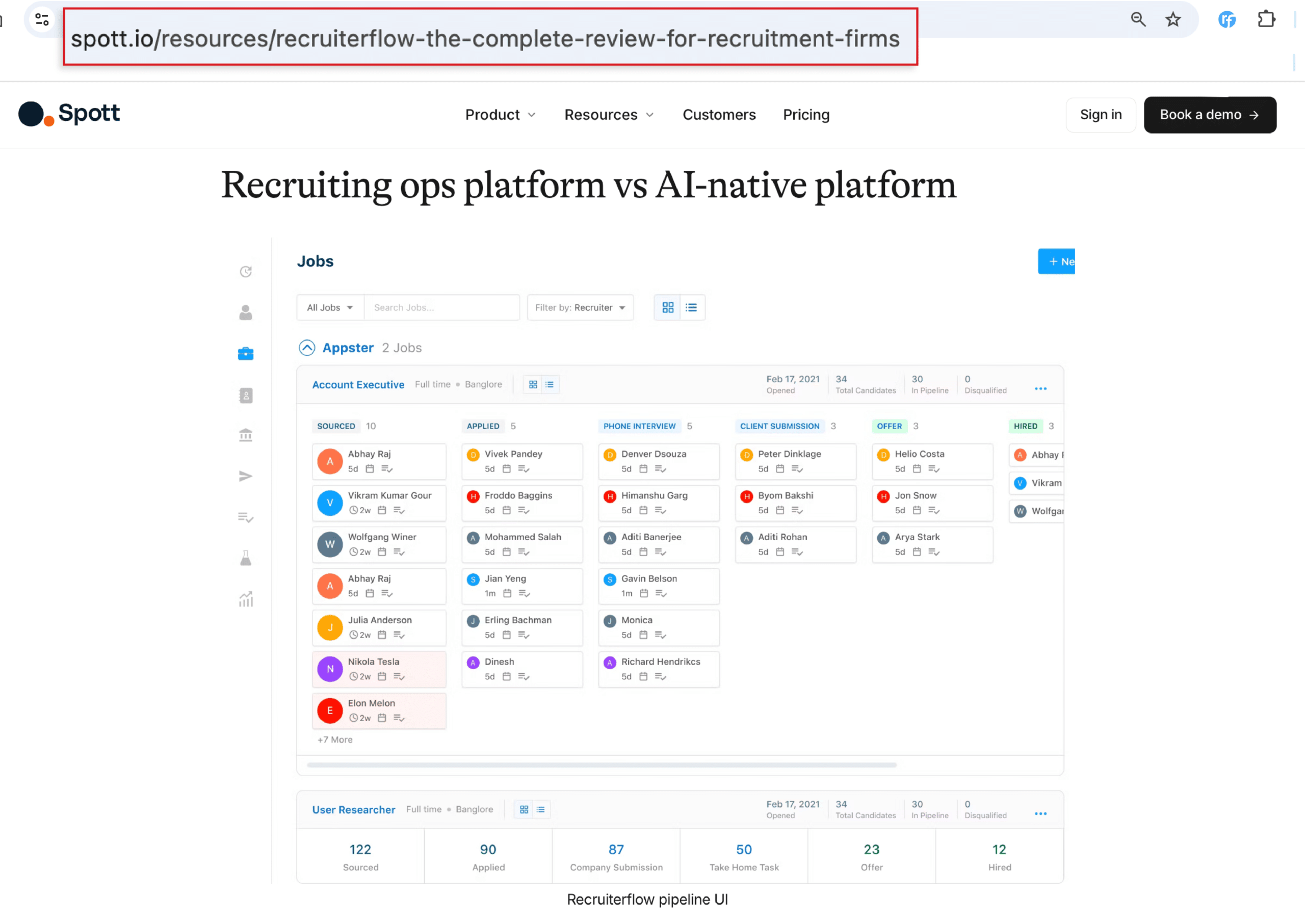Screen dimensions: 1305x924
Task: Open the companies building sidebar icon
Action: click(x=246, y=435)
